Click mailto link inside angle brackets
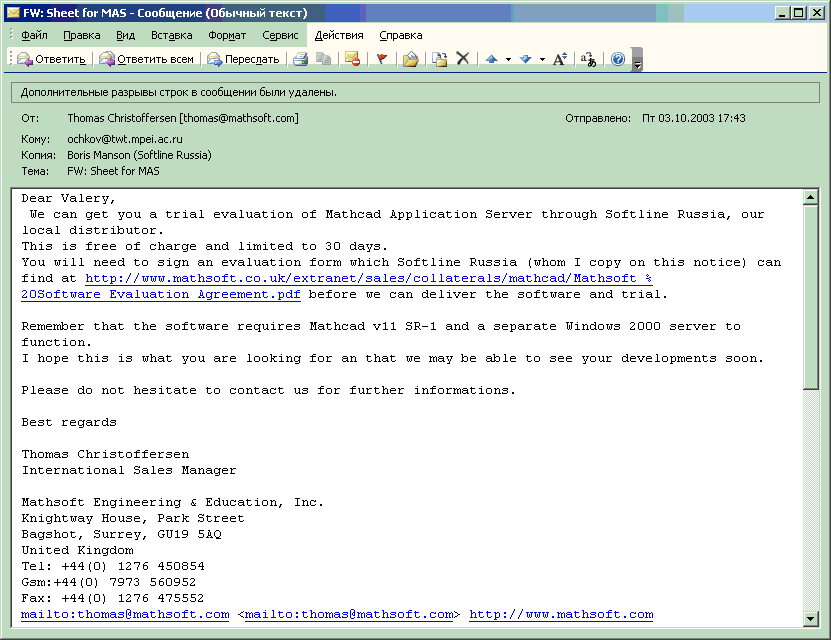This screenshot has height=640, width=831. click(x=349, y=615)
